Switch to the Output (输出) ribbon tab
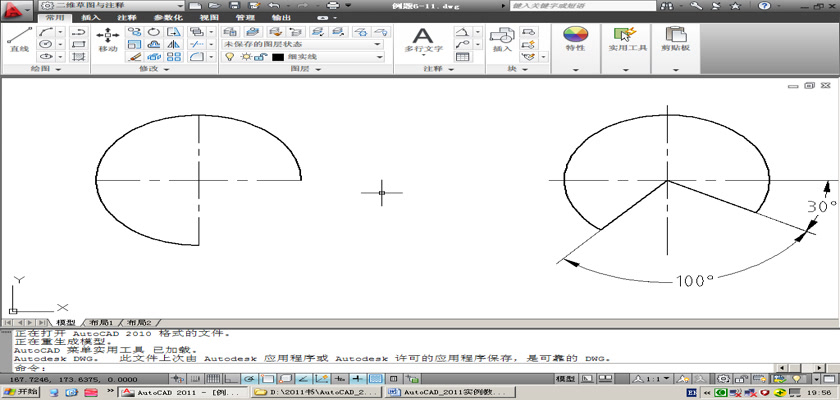 (280, 17)
